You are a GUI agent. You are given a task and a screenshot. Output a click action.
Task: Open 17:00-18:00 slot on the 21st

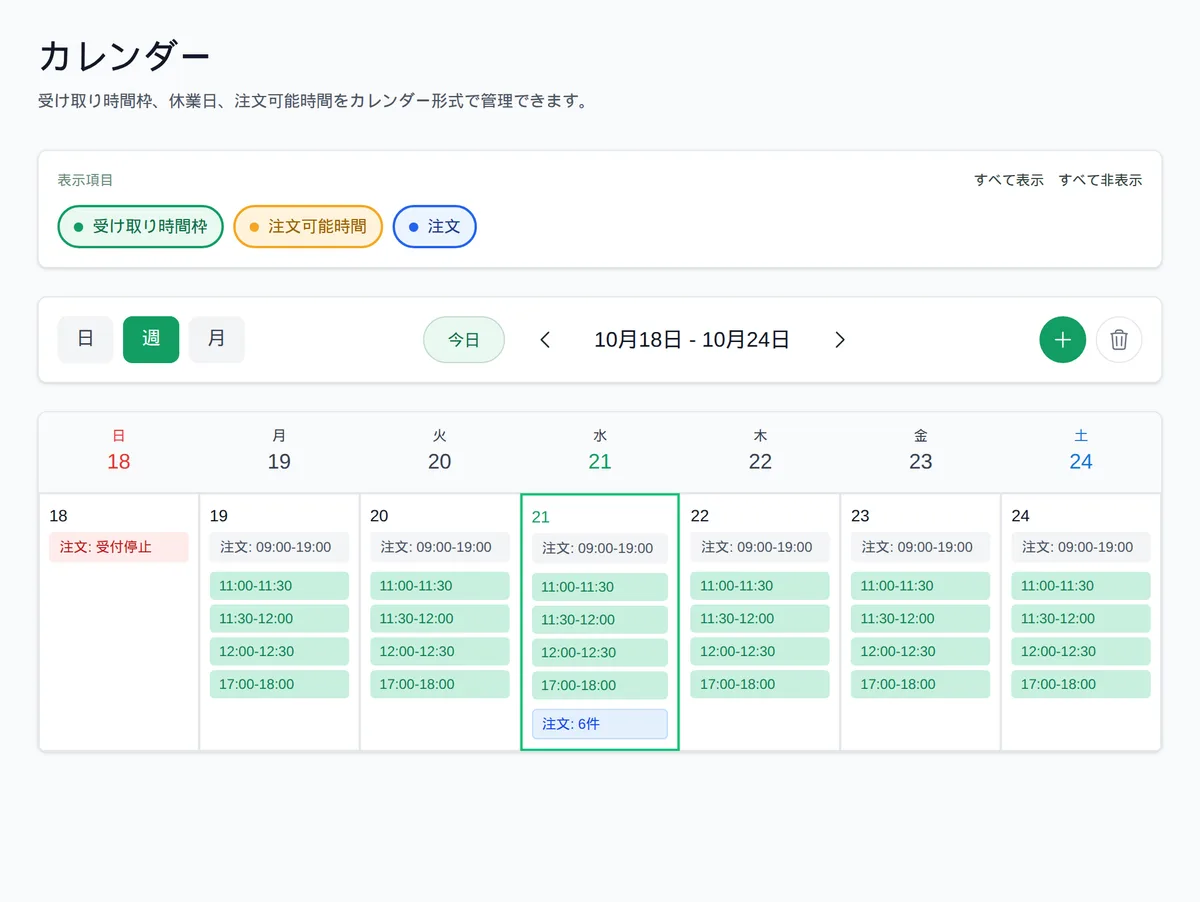click(x=600, y=686)
